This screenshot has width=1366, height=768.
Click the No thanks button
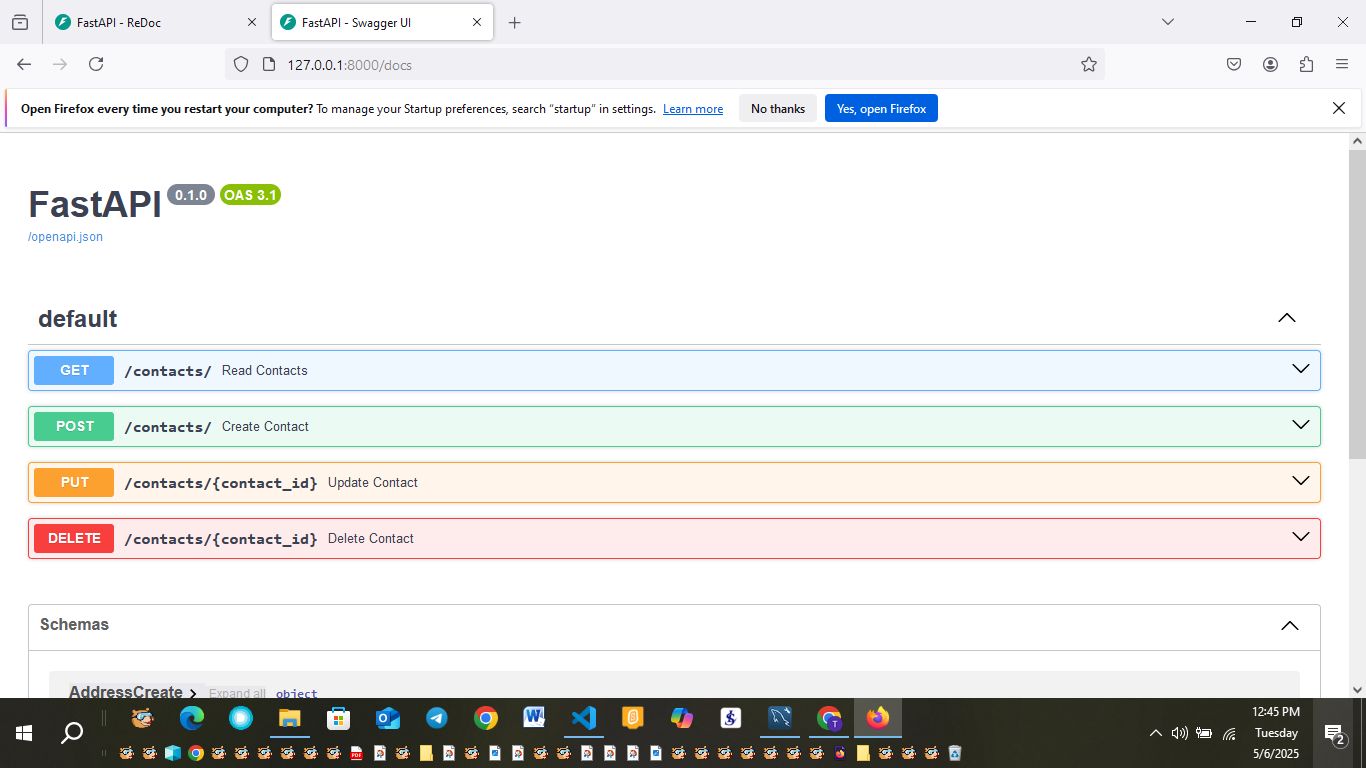click(x=778, y=108)
